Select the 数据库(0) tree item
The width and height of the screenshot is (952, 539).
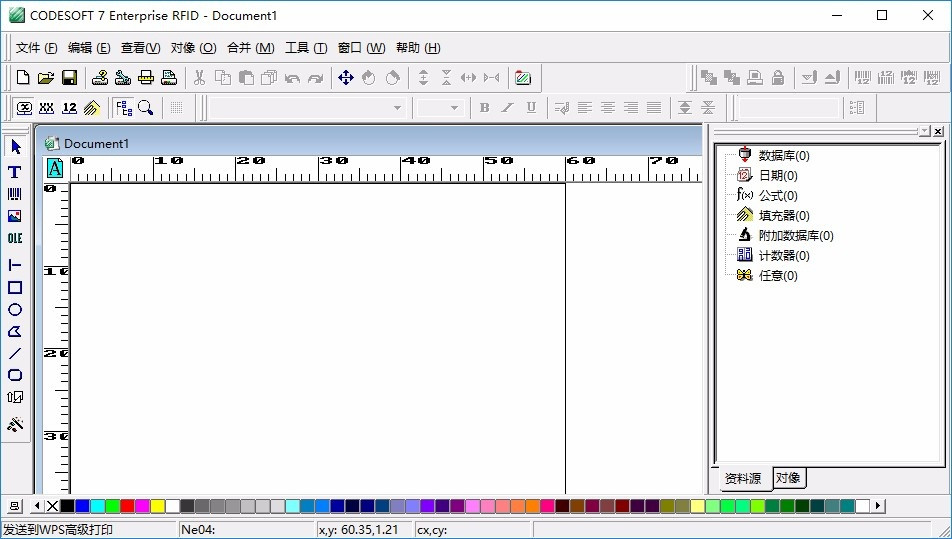pyautogui.click(x=784, y=155)
